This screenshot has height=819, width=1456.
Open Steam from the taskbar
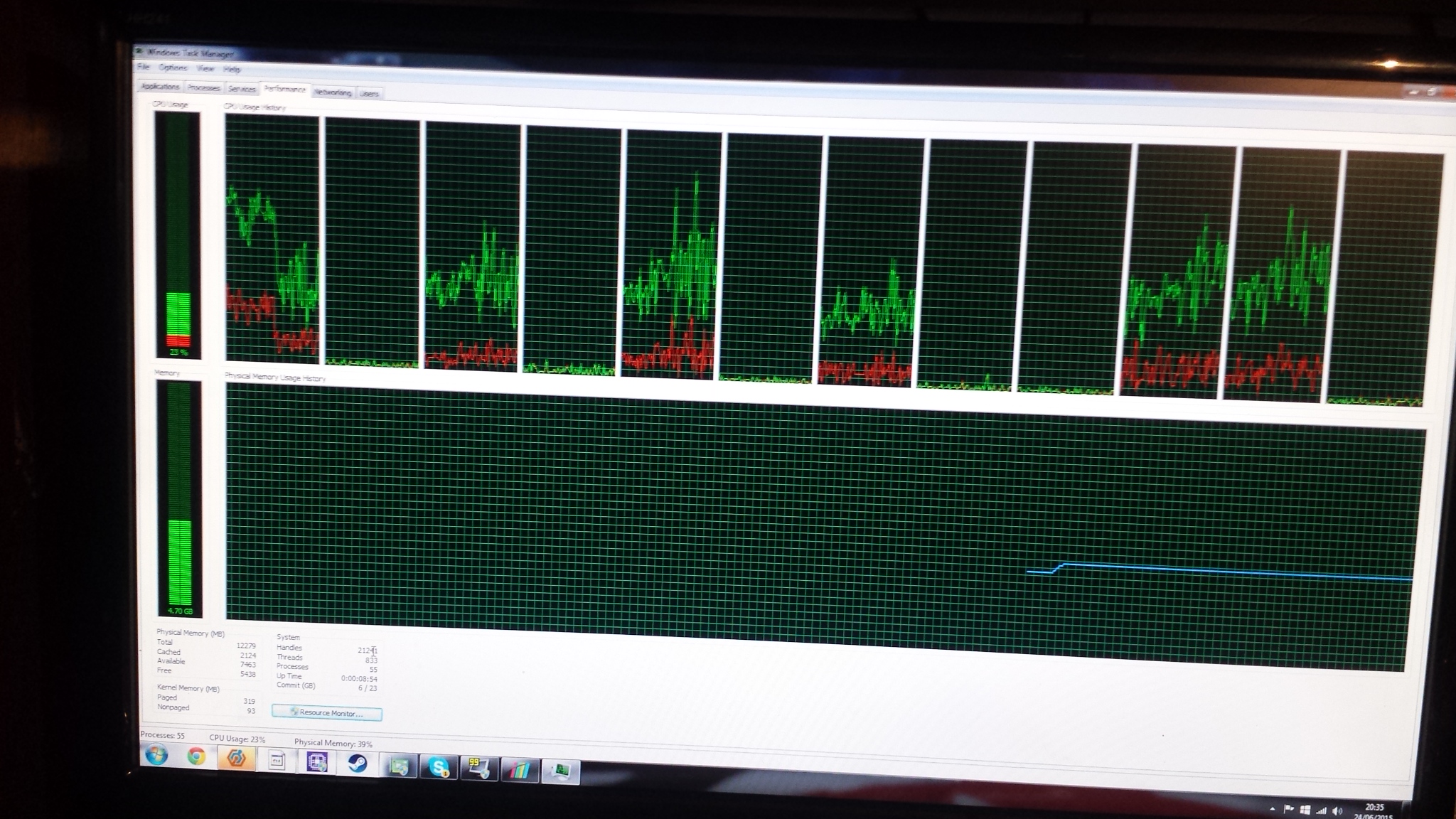[357, 764]
